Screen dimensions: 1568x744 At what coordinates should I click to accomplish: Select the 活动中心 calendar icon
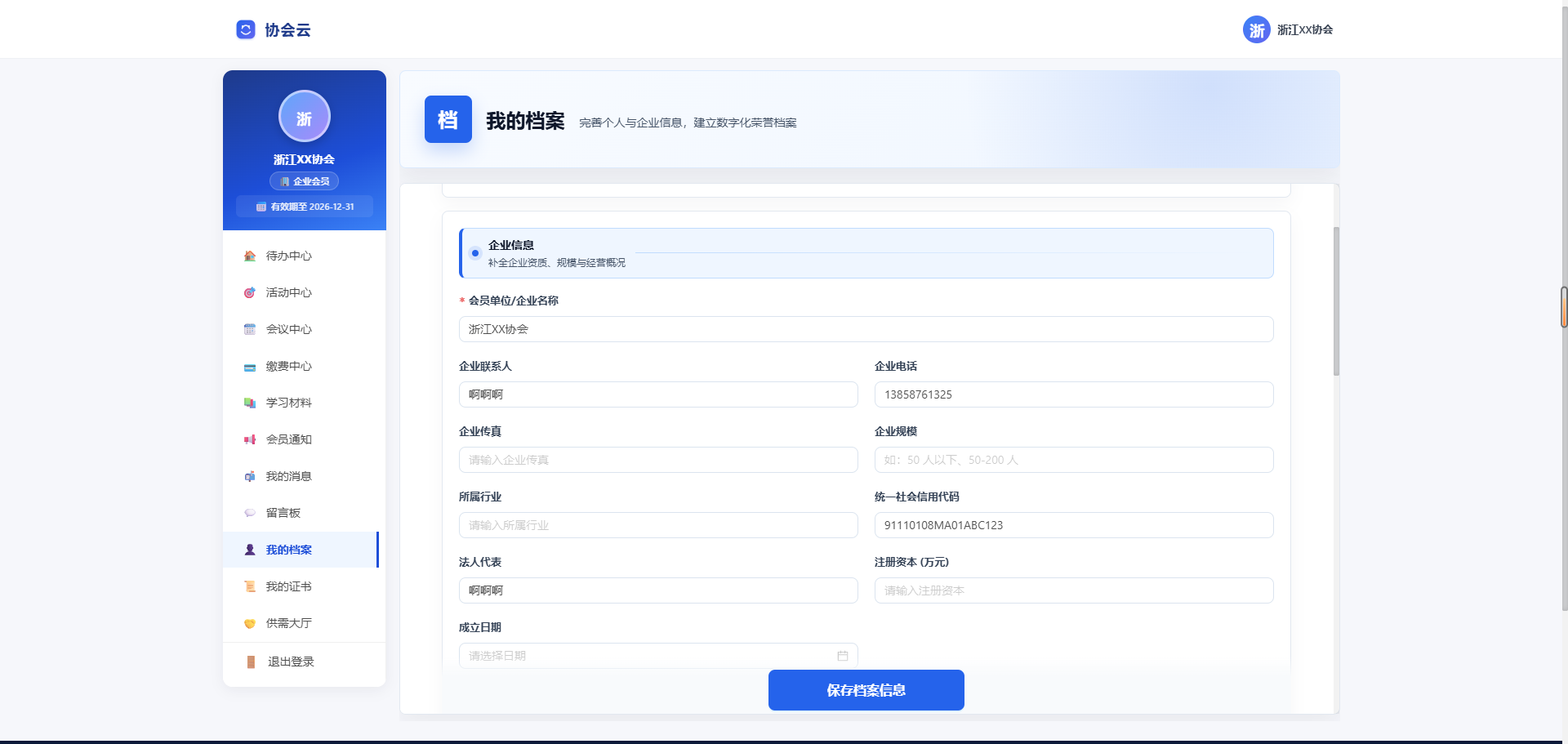250,292
